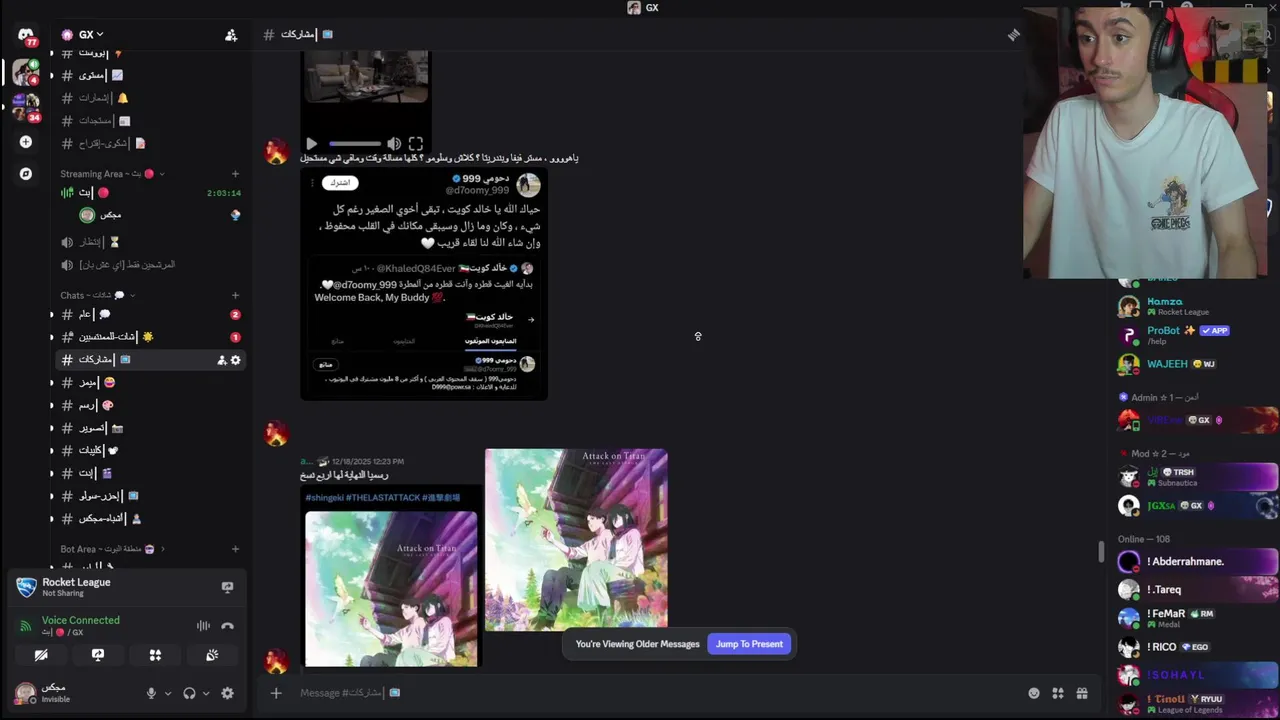Select the server icon with badge 4
The height and width of the screenshot is (720, 1280).
point(25,73)
